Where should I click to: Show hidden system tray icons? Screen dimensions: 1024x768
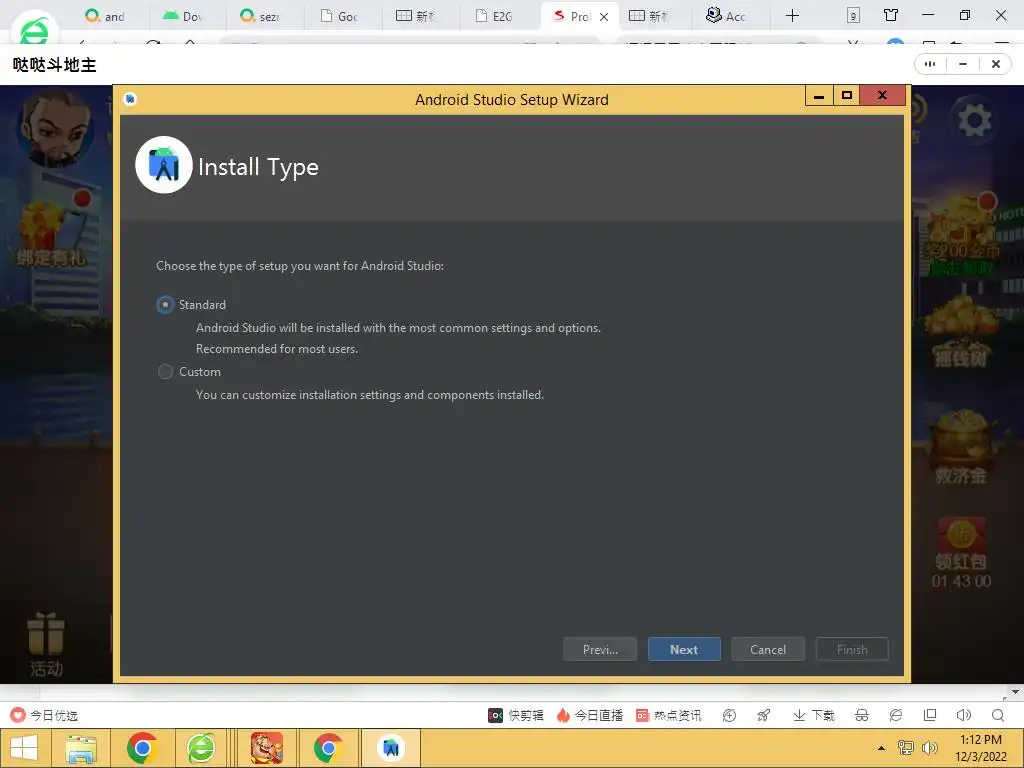pos(881,748)
